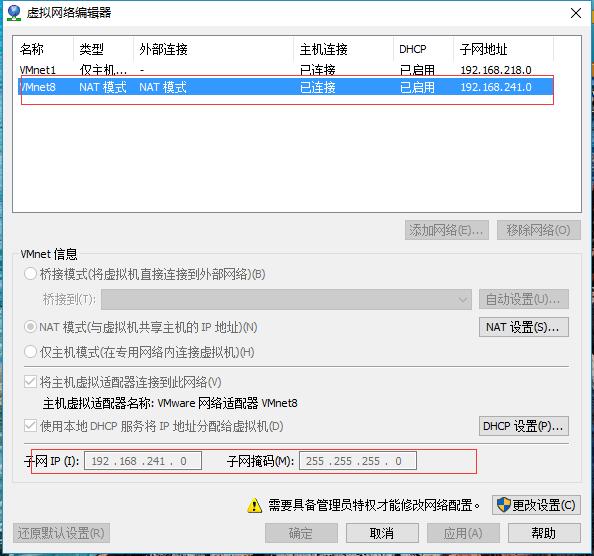Click 更改设置 button
The height and width of the screenshot is (556, 594).
[536, 505]
